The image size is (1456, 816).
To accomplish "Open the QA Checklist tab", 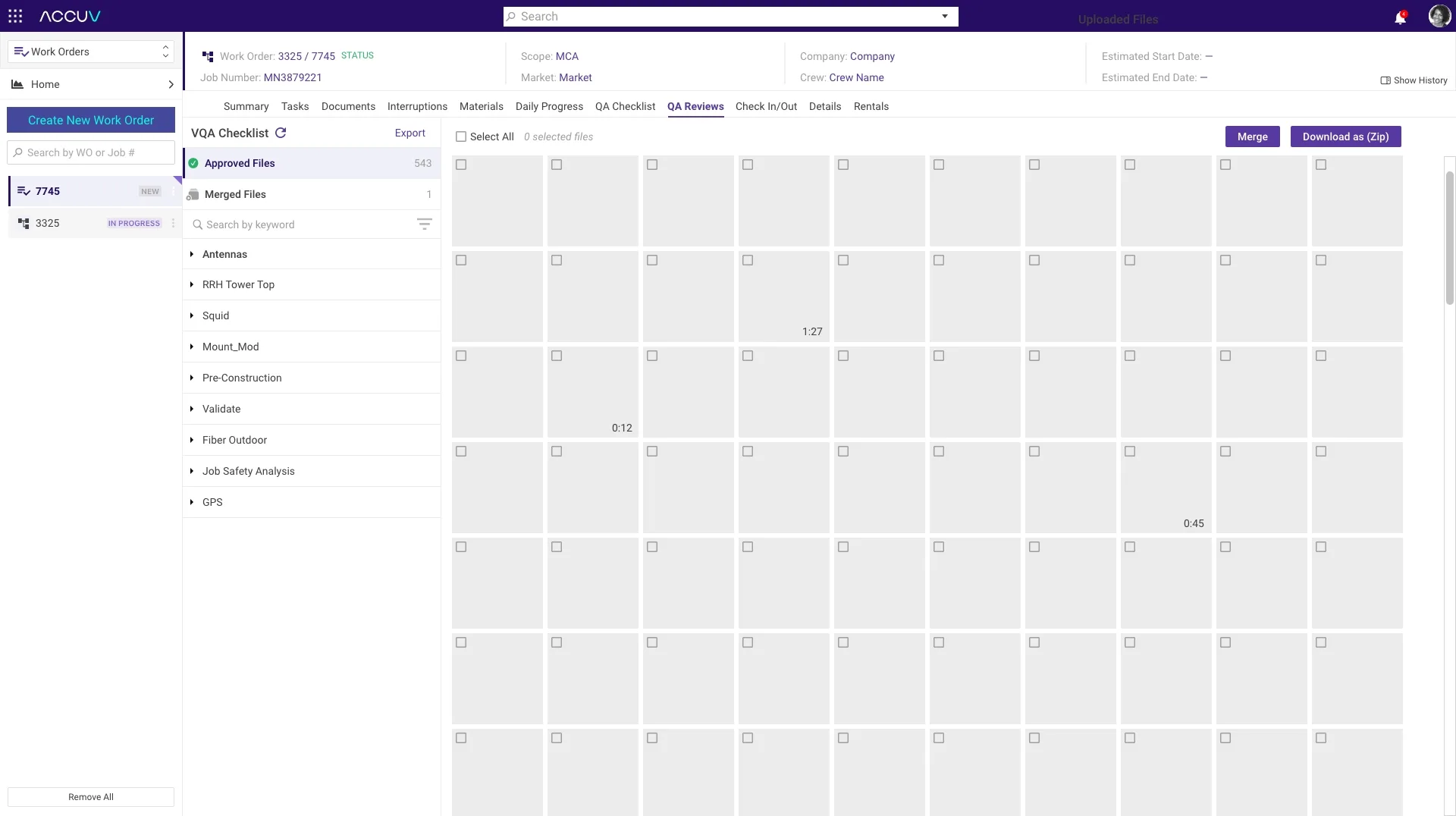I will pyautogui.click(x=625, y=106).
